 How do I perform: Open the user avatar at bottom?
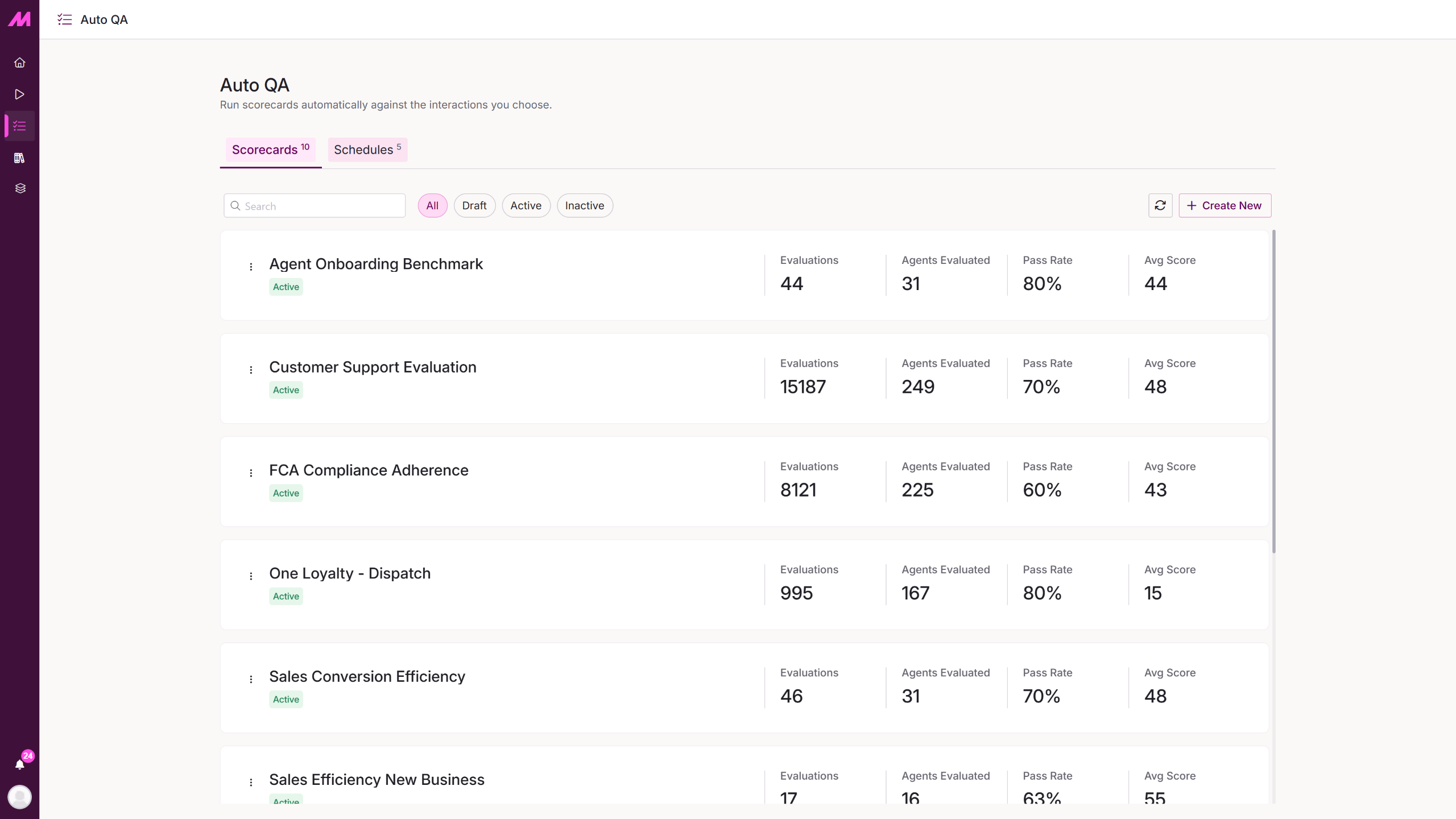pyautogui.click(x=19, y=797)
